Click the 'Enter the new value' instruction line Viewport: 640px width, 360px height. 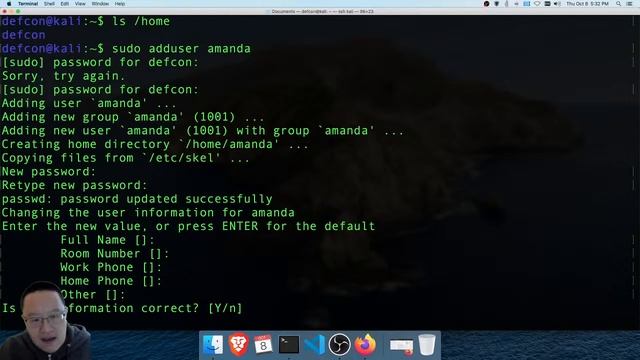pyautogui.click(x=188, y=227)
